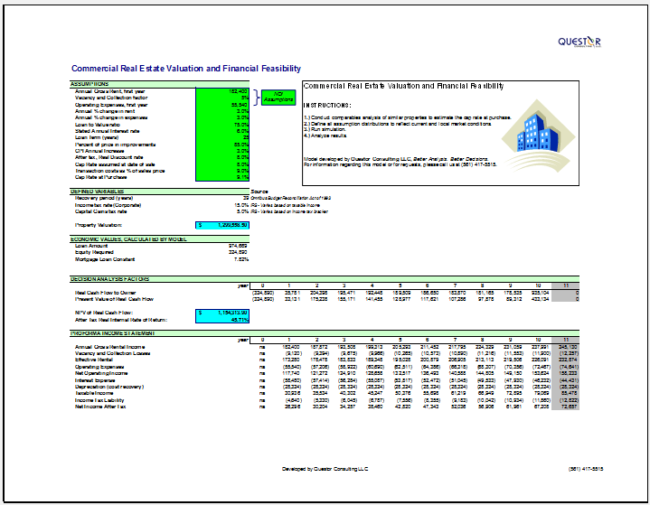This screenshot has width=650, height=505.
Task: Click Percent of price in improvements label
Action: tap(115, 145)
